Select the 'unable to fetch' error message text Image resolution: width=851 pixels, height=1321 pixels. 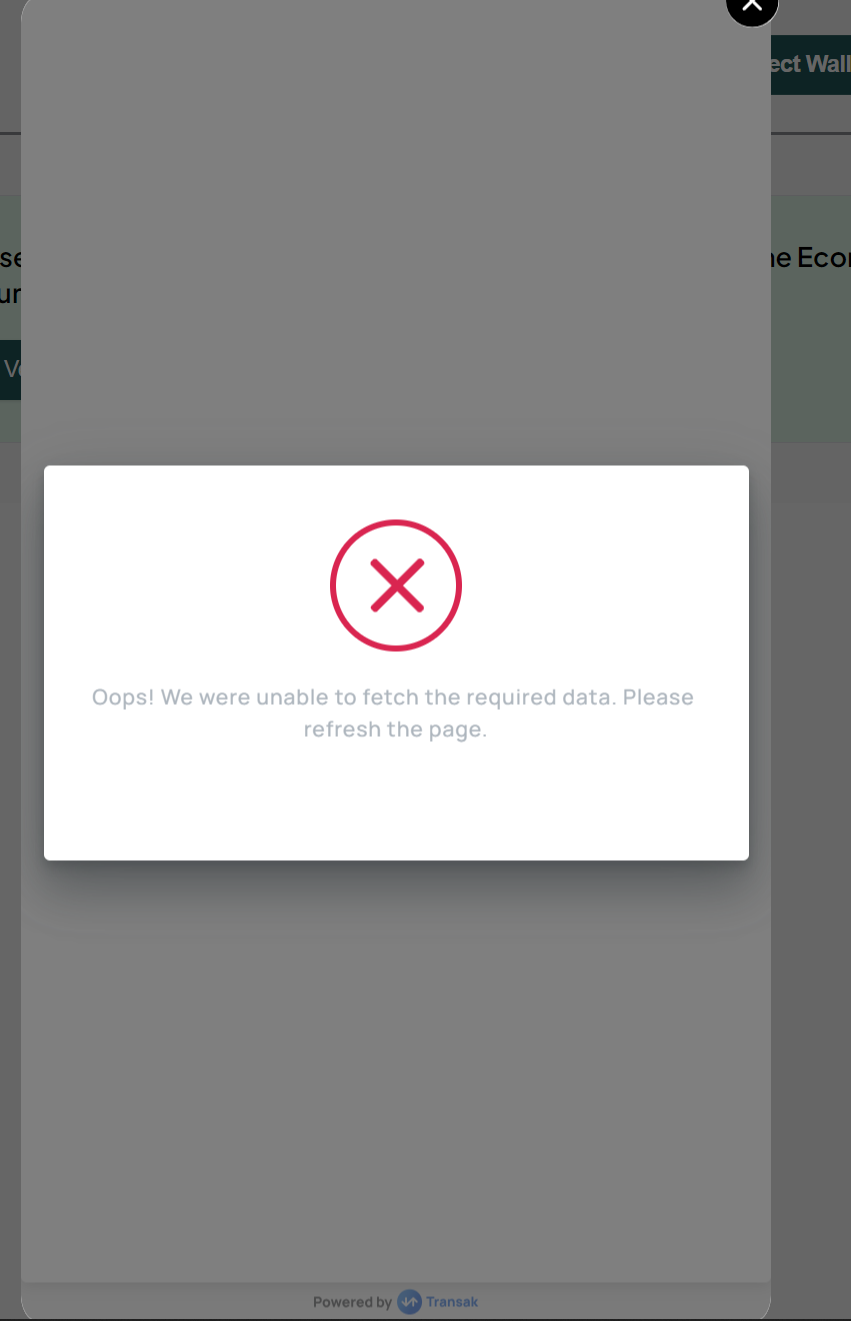click(393, 713)
